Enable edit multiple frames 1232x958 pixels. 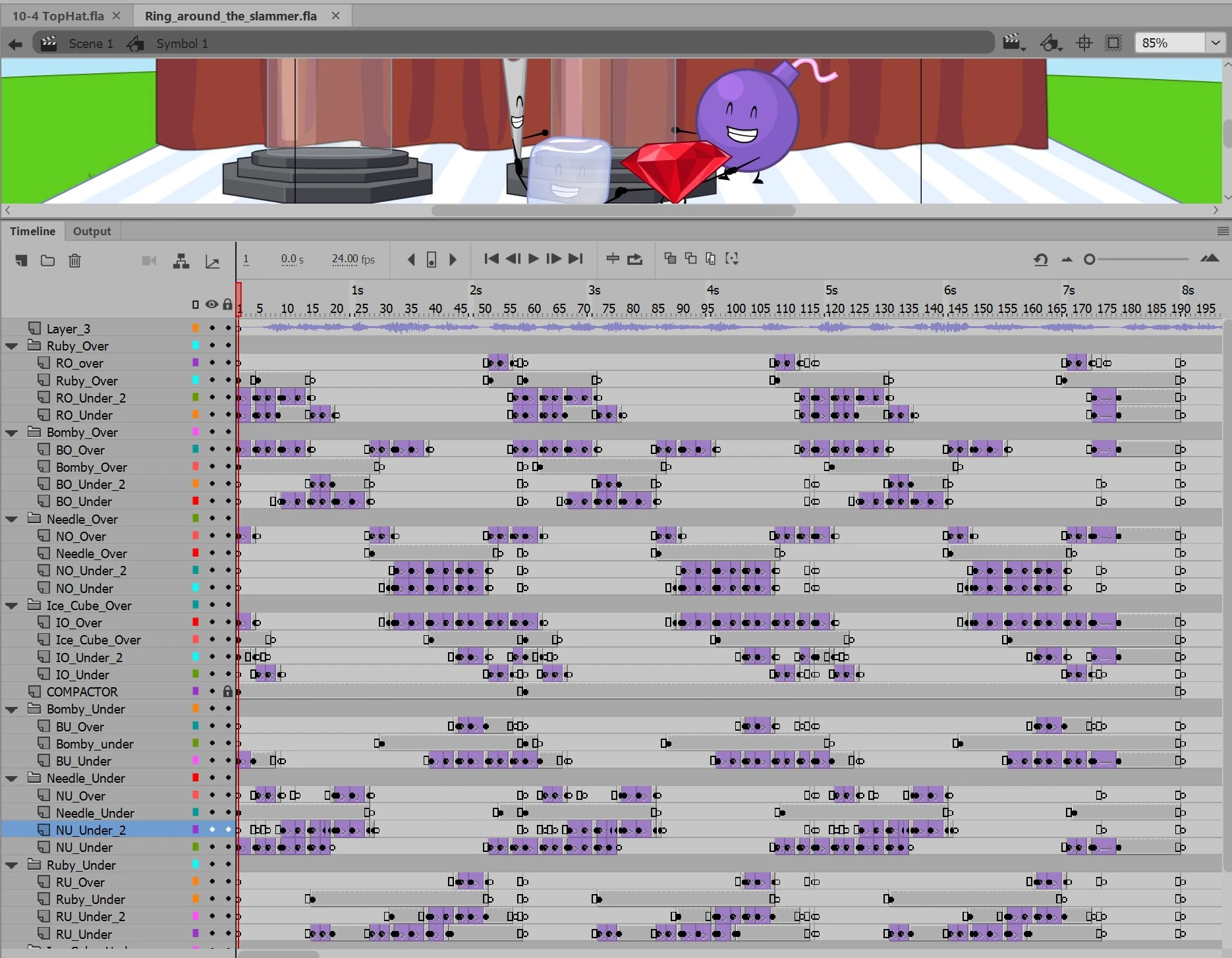tap(711, 258)
